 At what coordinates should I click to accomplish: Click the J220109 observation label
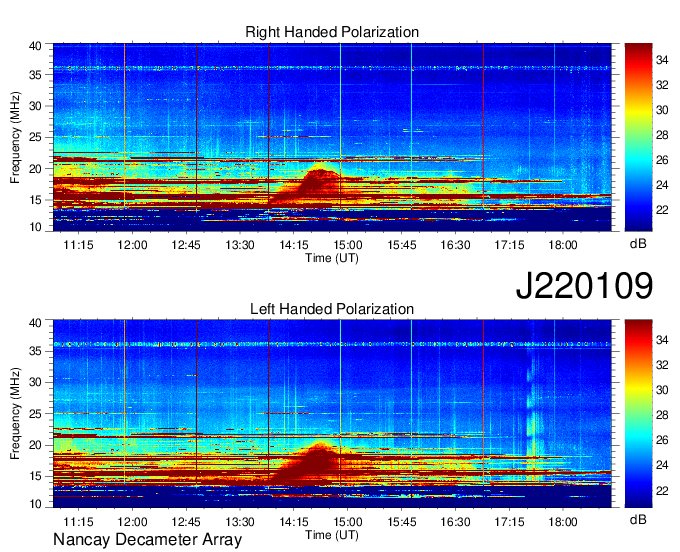[584, 286]
